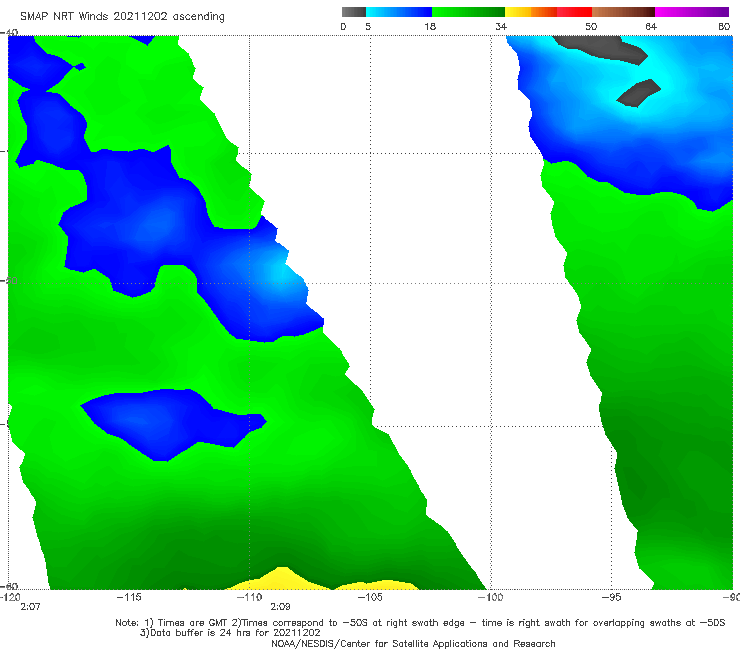This screenshot has height=650, width=740.
Task: Click the swath time label "2:09"
Action: coord(280,607)
